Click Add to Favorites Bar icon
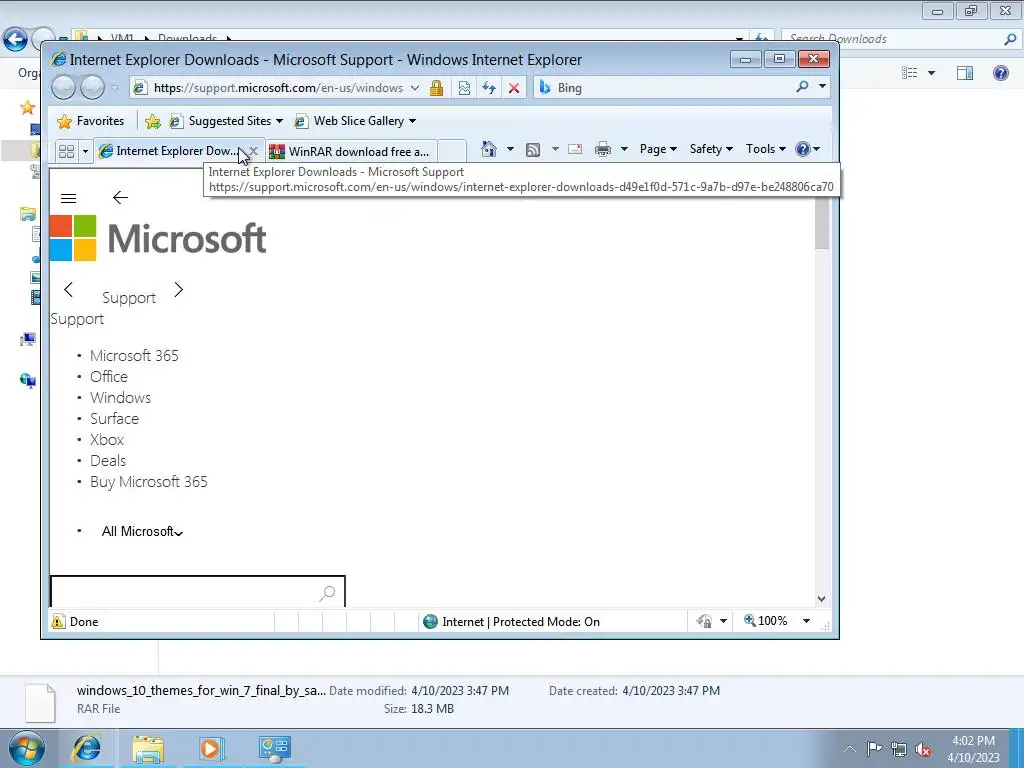This screenshot has width=1024, height=768. [x=153, y=121]
